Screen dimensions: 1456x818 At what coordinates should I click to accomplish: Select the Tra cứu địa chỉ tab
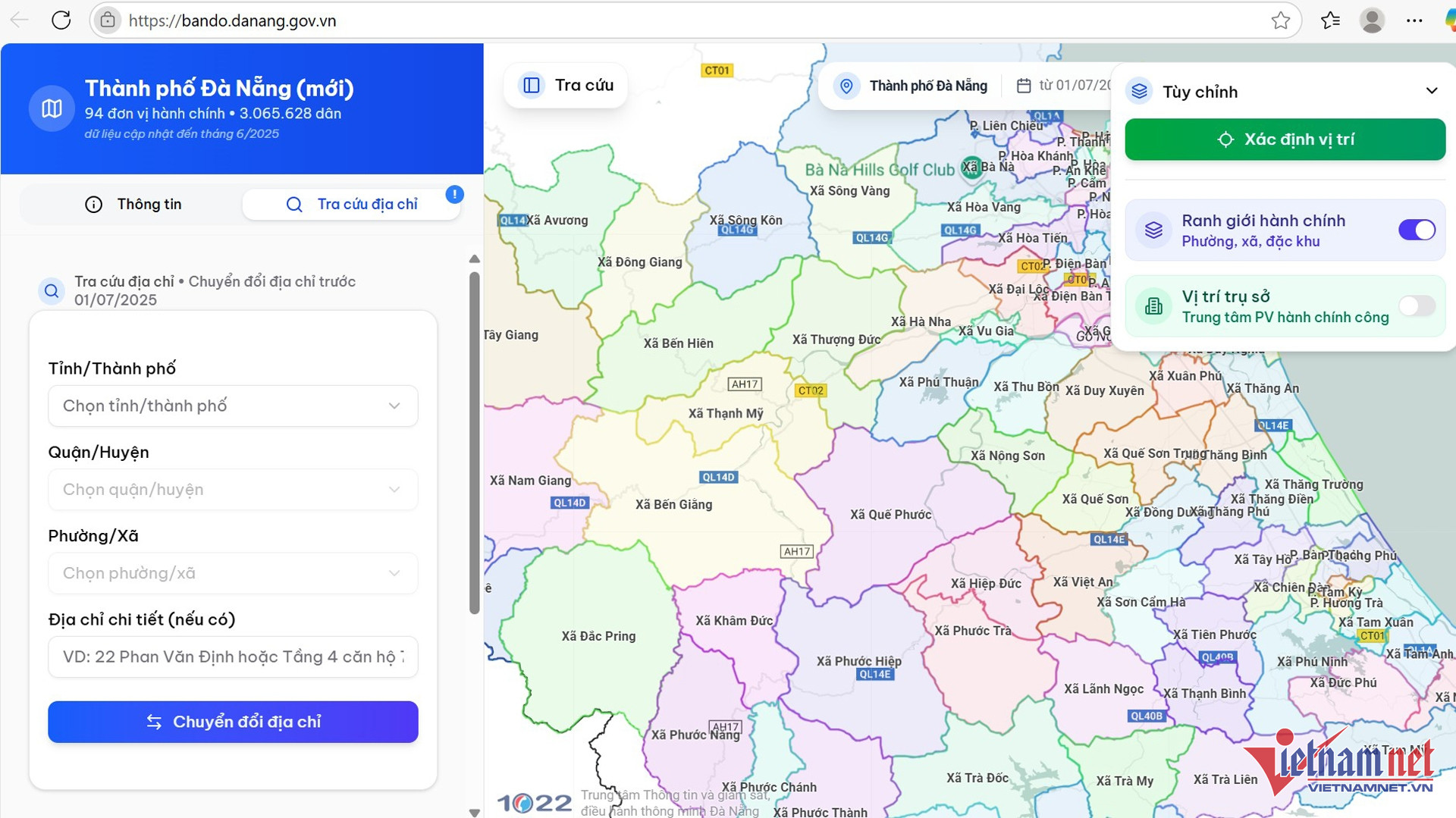click(x=352, y=205)
